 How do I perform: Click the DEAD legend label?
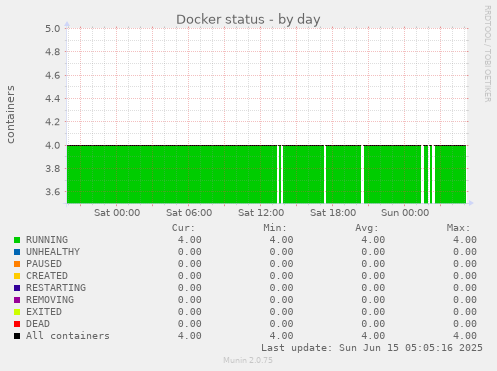point(38,324)
